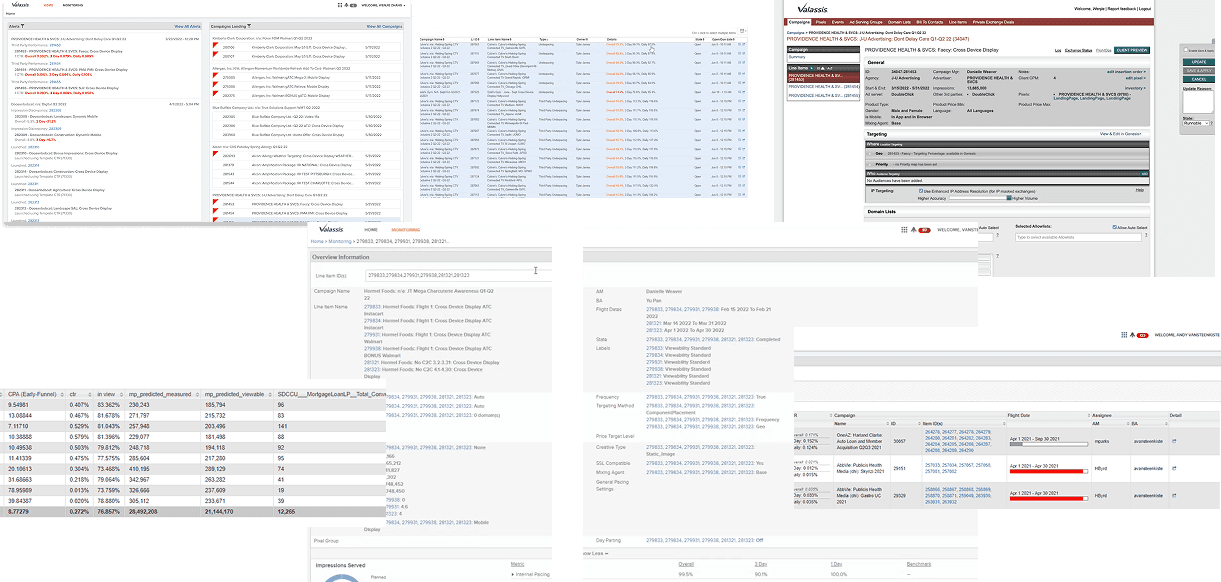The height and width of the screenshot is (582, 1221).
Task: Open MONITORING in the dashboard top navigation
Action: [x=73, y=5]
